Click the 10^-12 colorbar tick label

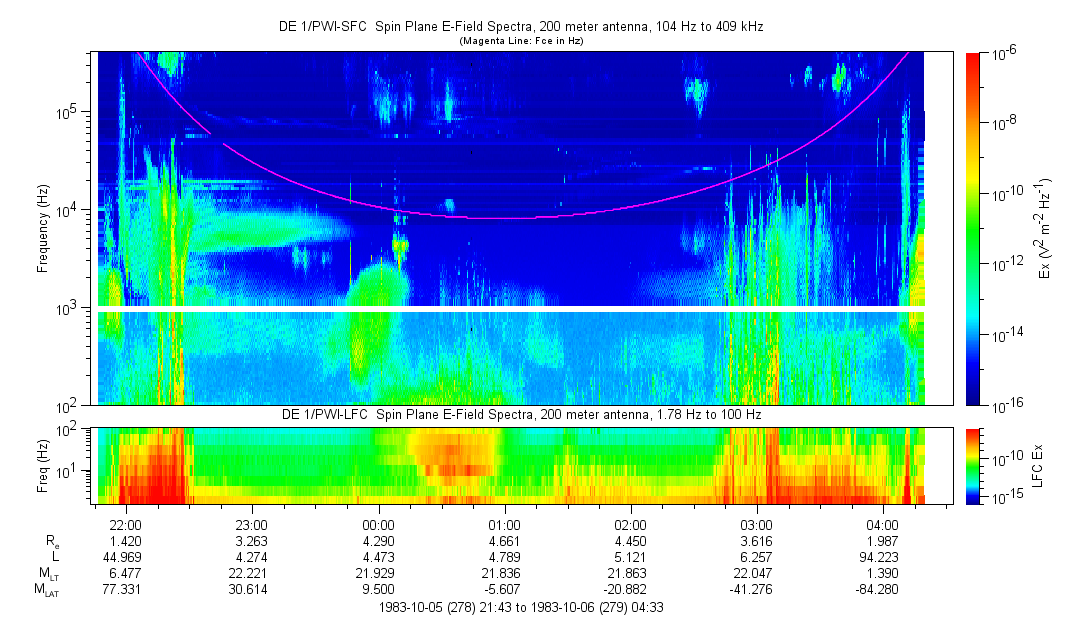pyautogui.click(x=1006, y=264)
